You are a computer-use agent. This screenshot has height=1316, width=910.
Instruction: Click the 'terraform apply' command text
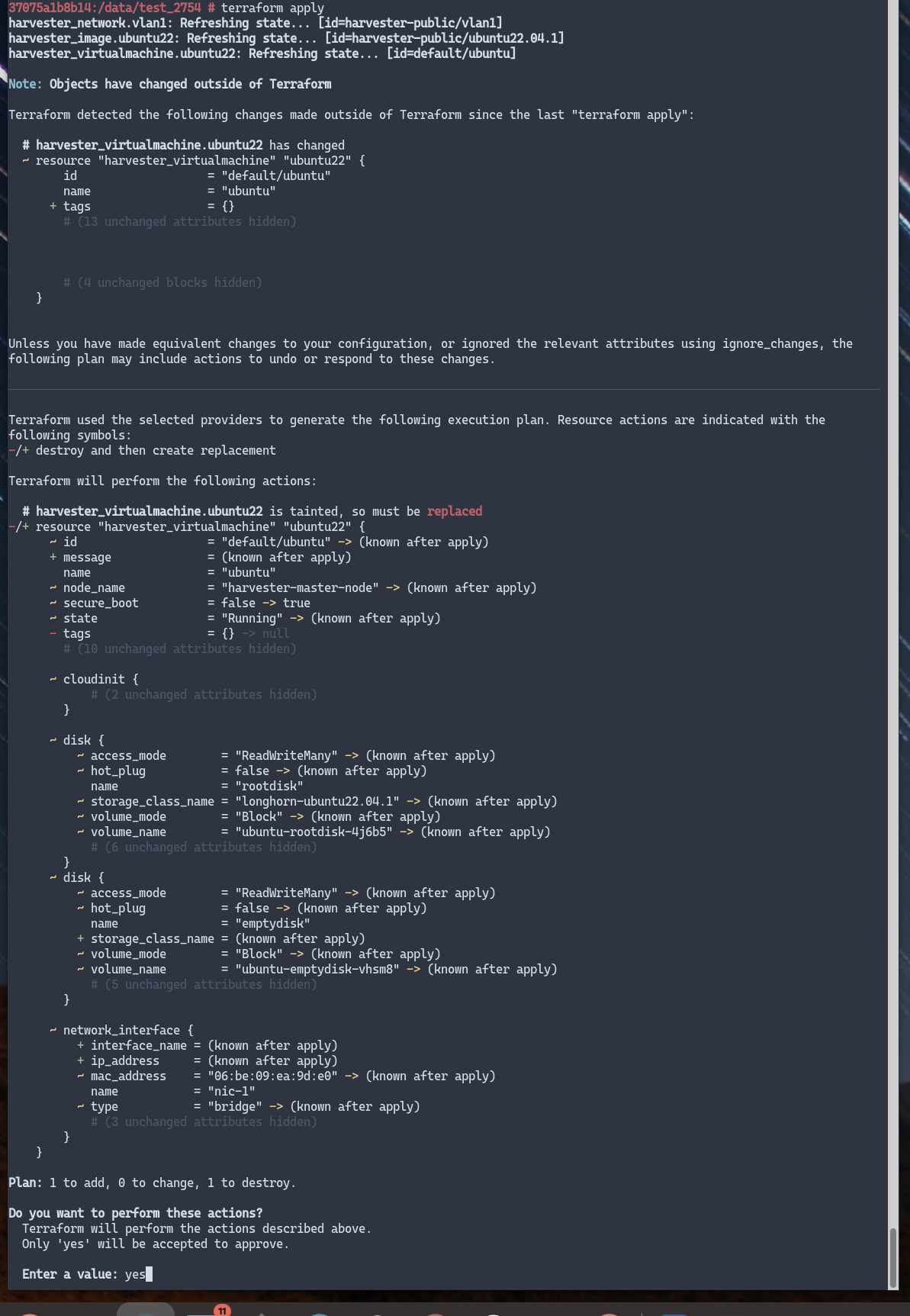coord(272,8)
